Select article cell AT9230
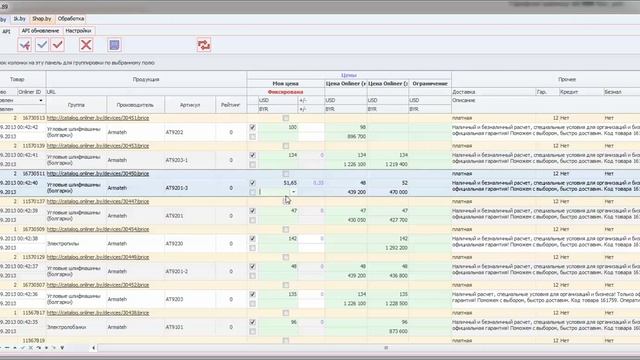The image size is (640, 360). click(x=190, y=244)
